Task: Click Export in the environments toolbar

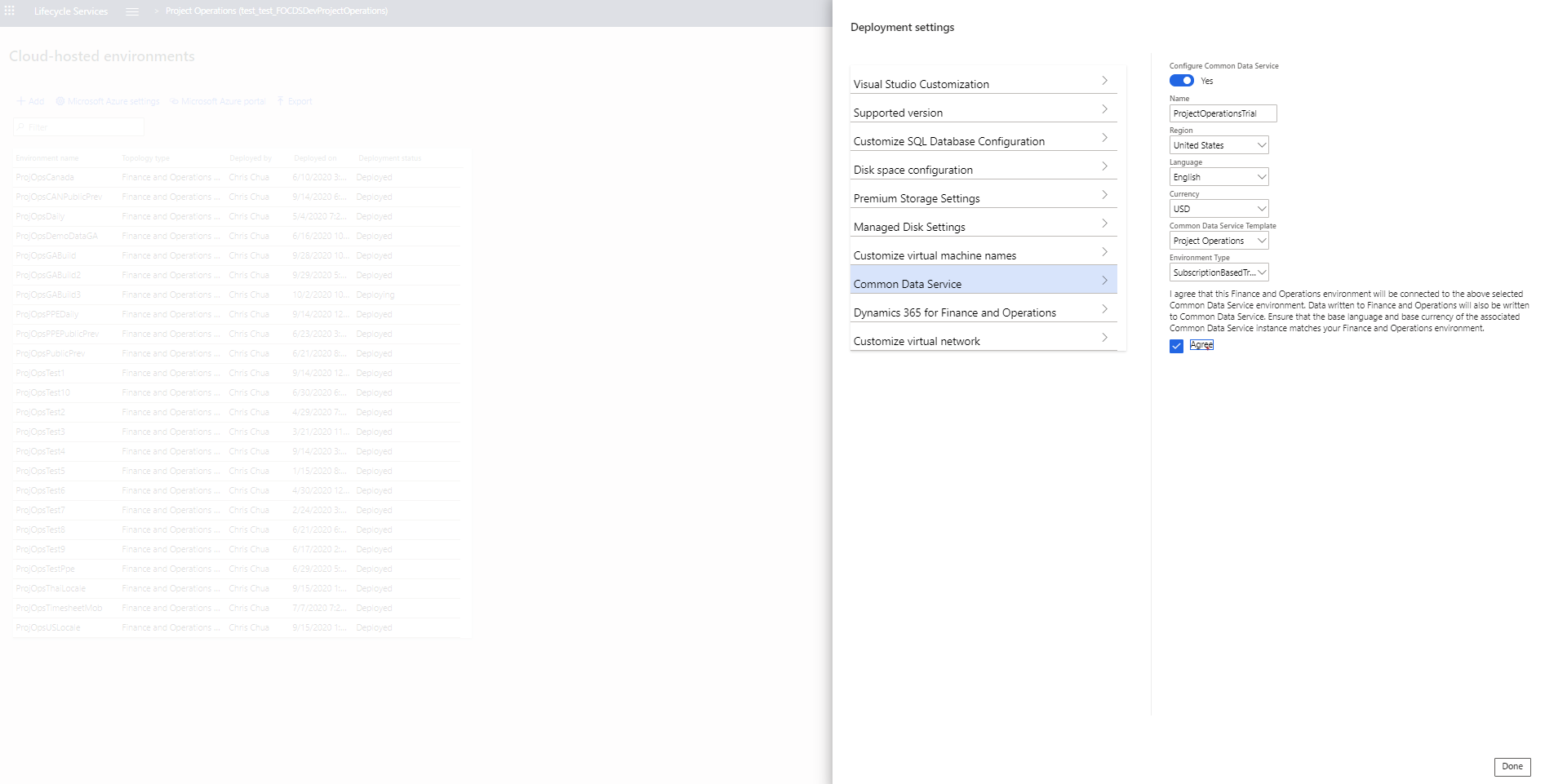Action: 295,101
